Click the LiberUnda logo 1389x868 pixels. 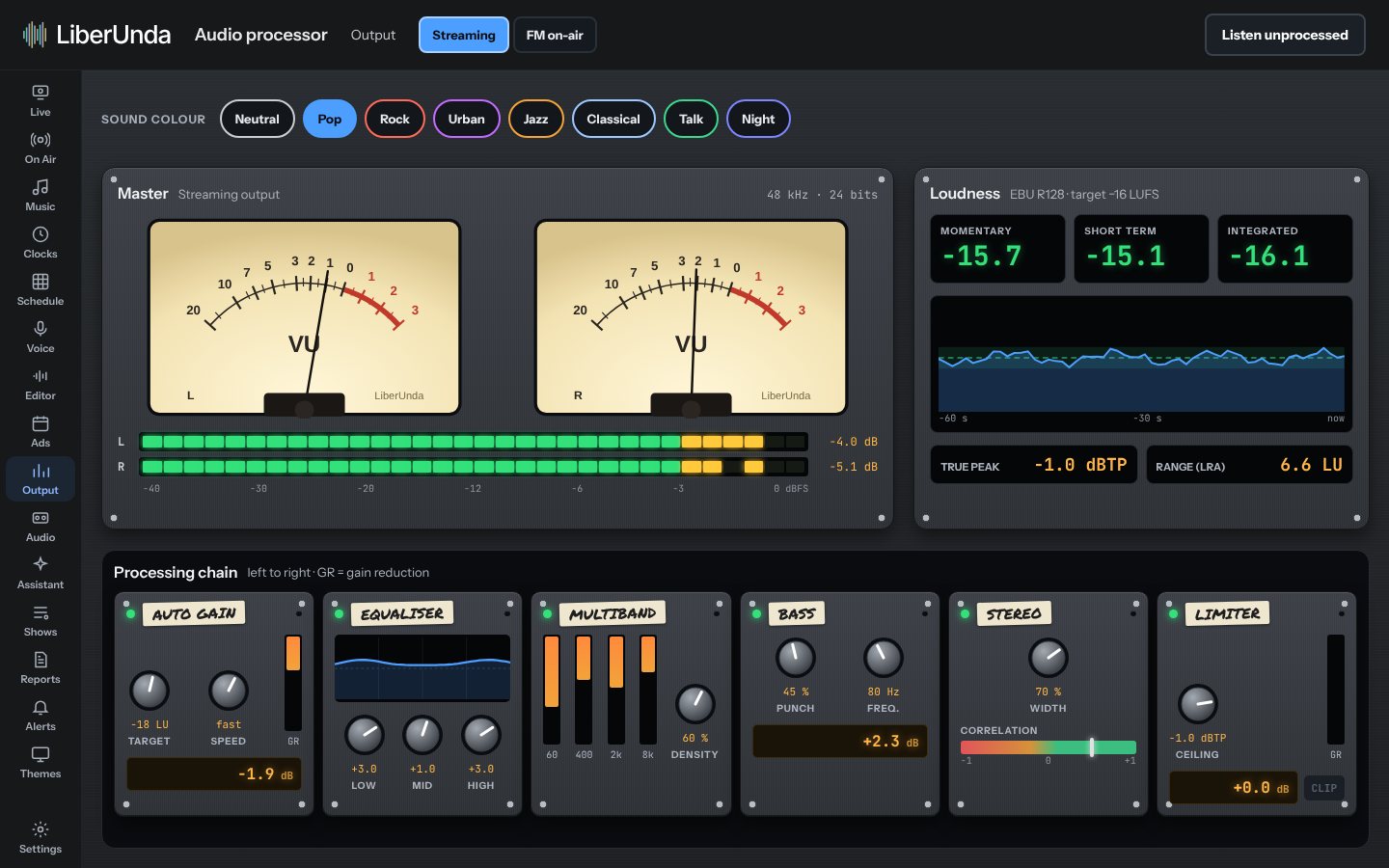point(96,35)
